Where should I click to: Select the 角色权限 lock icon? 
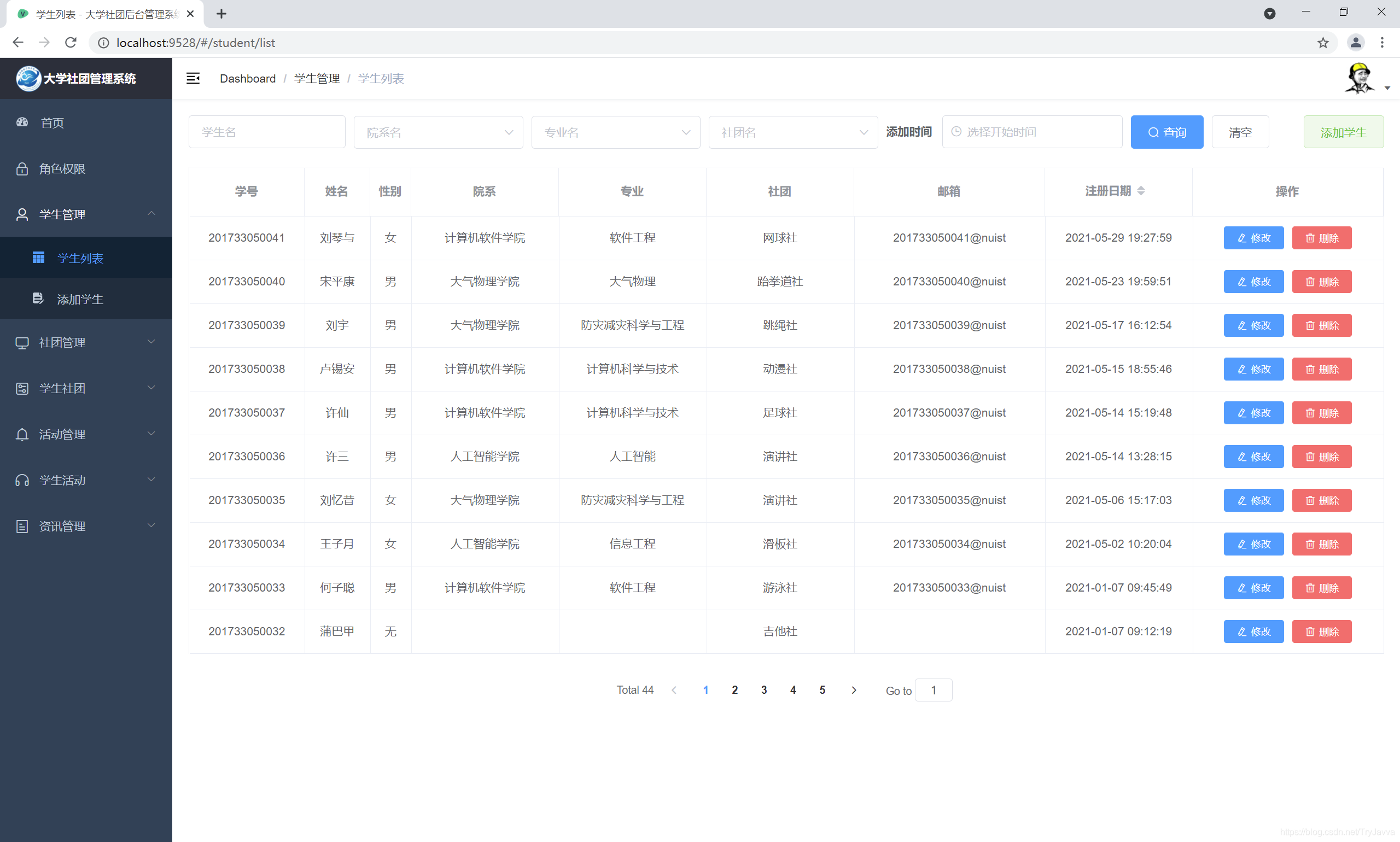click(22, 168)
